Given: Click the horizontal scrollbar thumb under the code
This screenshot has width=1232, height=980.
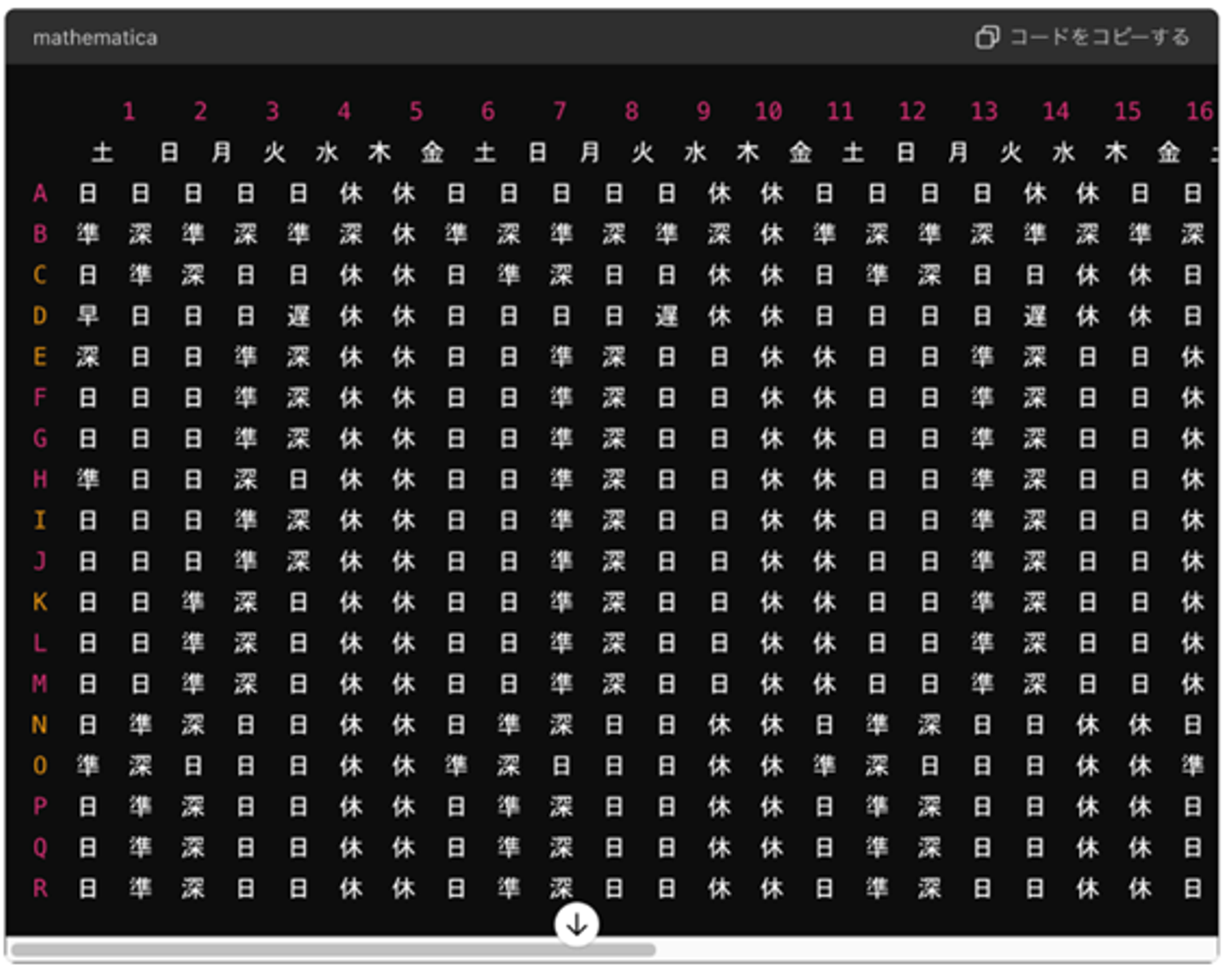Looking at the screenshot, I should pos(334,950).
